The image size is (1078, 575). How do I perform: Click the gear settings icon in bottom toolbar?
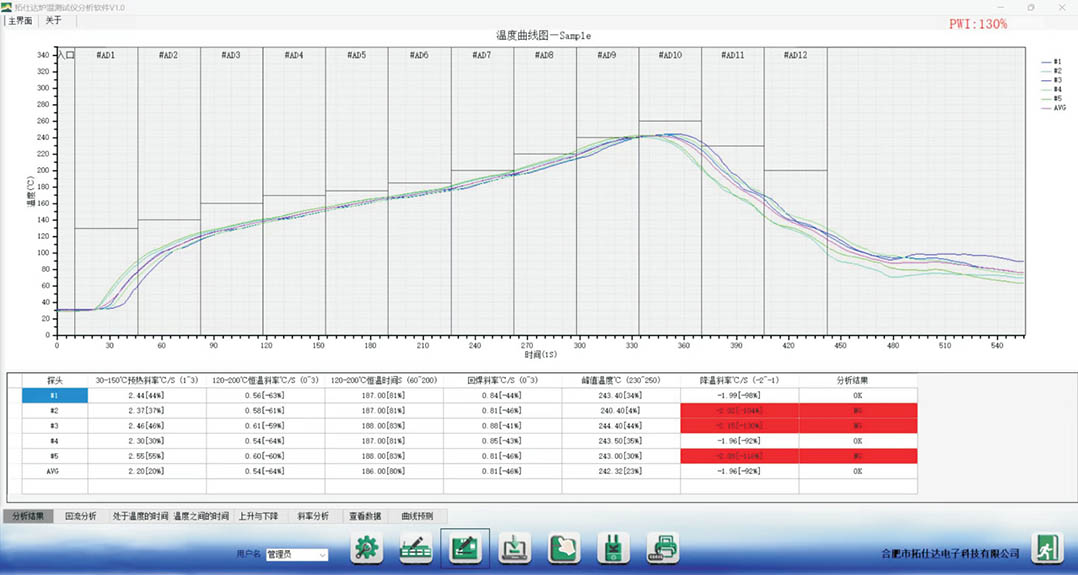click(x=367, y=548)
